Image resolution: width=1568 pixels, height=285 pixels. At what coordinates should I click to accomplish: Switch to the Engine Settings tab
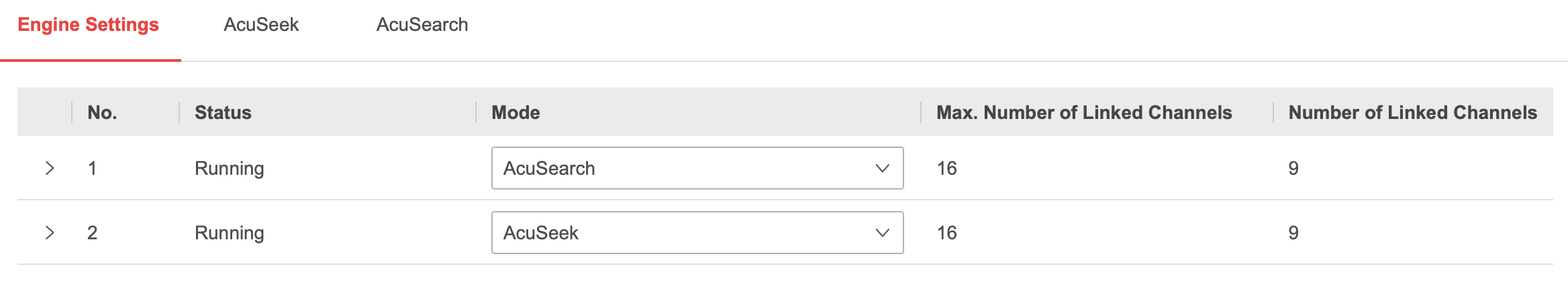click(x=88, y=25)
